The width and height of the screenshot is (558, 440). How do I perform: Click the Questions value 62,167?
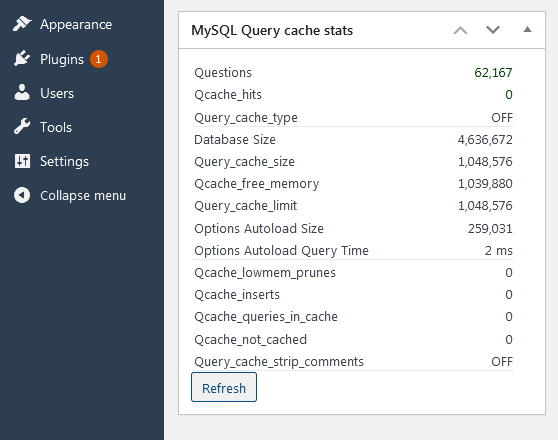[493, 73]
